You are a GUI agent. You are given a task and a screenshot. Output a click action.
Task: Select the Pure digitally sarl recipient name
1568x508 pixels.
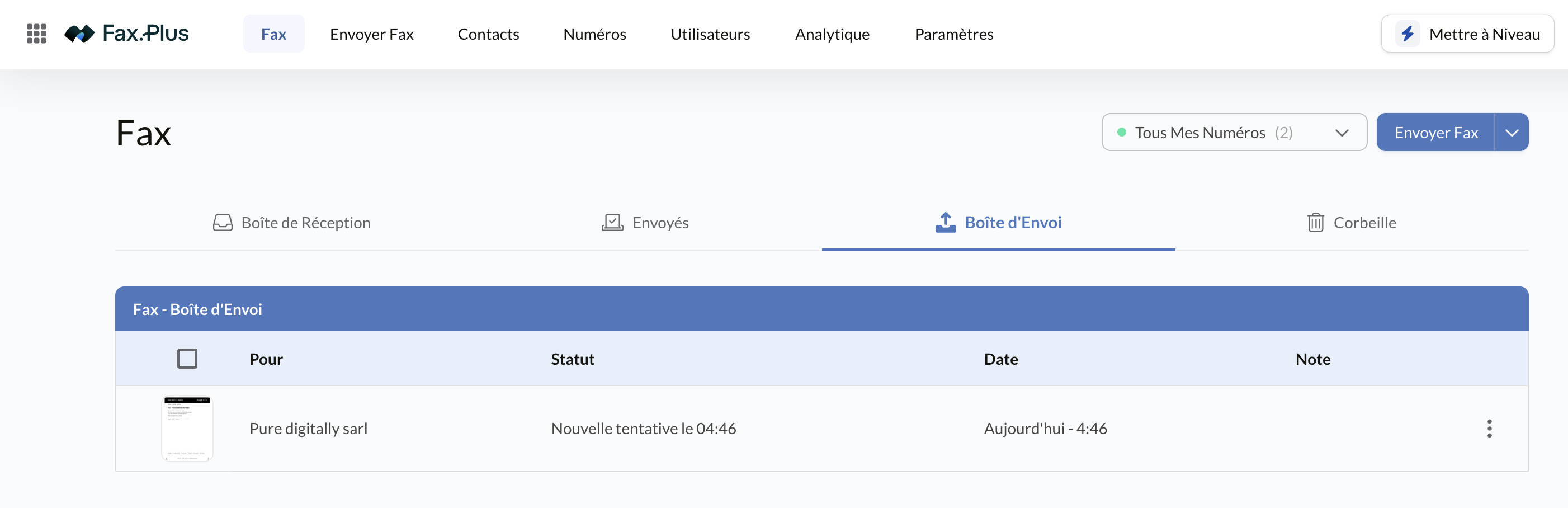pyautogui.click(x=308, y=428)
